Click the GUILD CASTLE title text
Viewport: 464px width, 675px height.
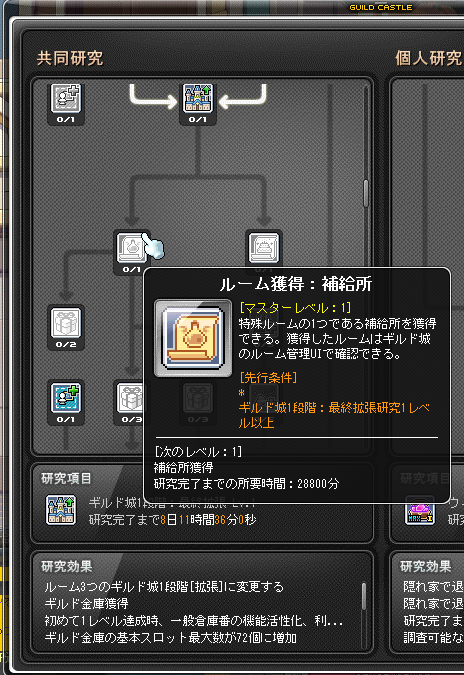380,7
